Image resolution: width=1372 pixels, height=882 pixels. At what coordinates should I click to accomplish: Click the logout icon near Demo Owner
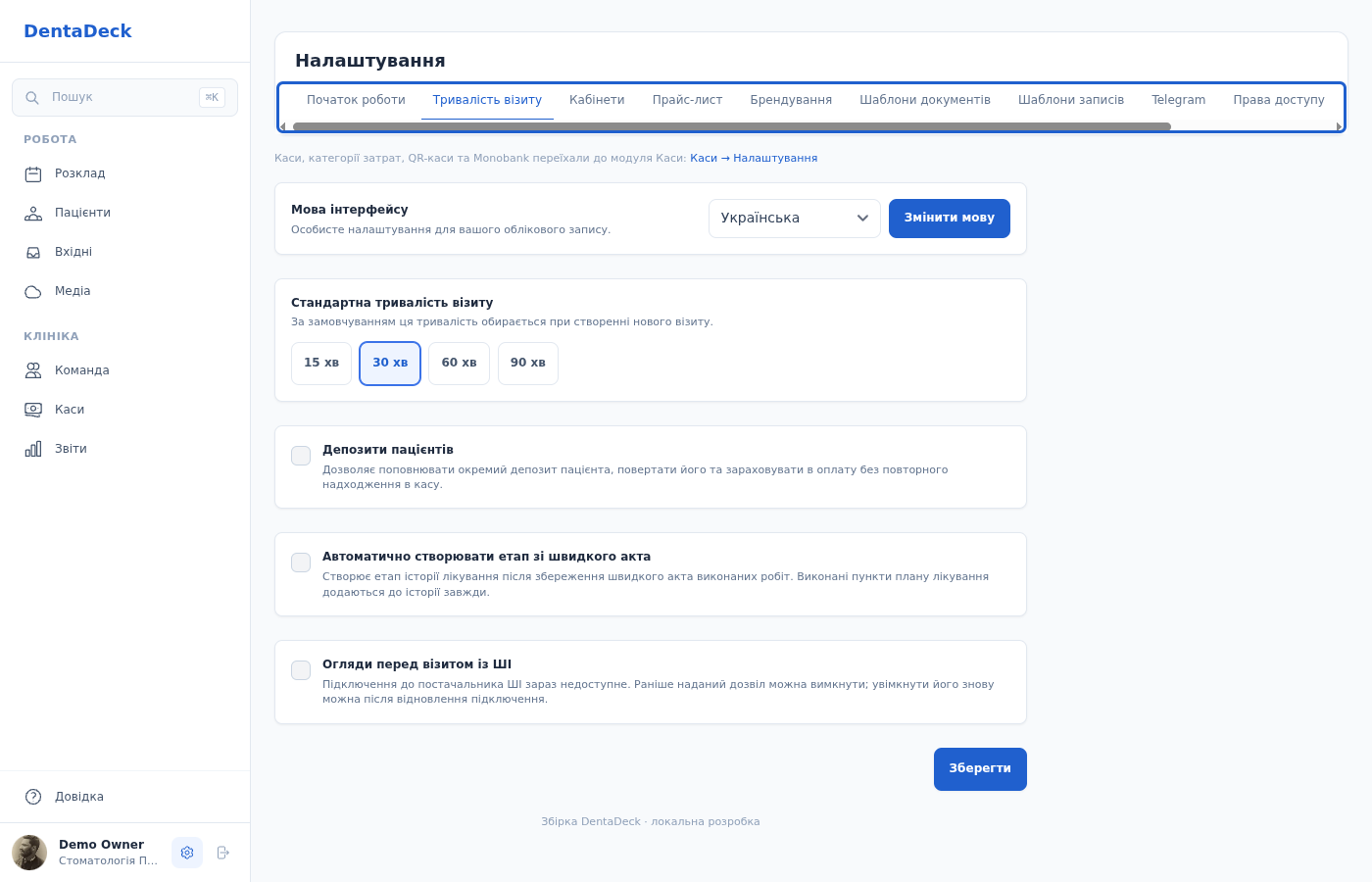(223, 853)
